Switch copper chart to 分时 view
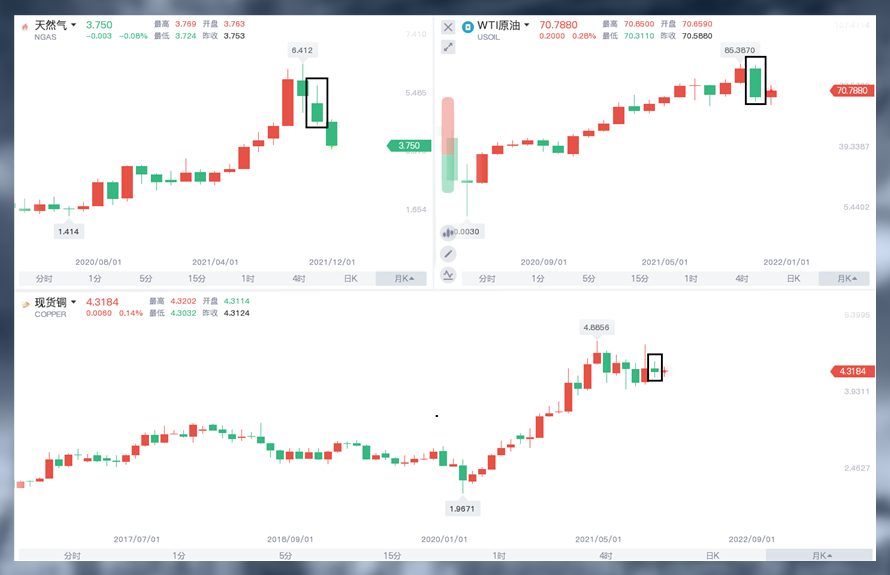The height and width of the screenshot is (575, 890). (72, 556)
